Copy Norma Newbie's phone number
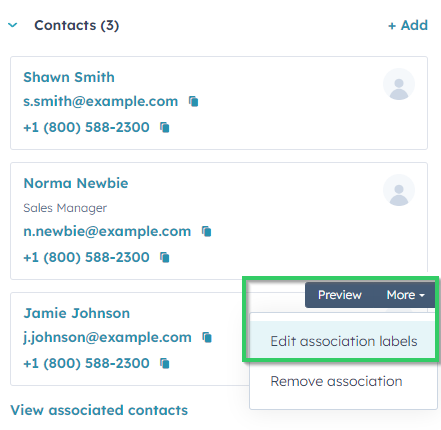The height and width of the screenshot is (430, 441). 165,257
